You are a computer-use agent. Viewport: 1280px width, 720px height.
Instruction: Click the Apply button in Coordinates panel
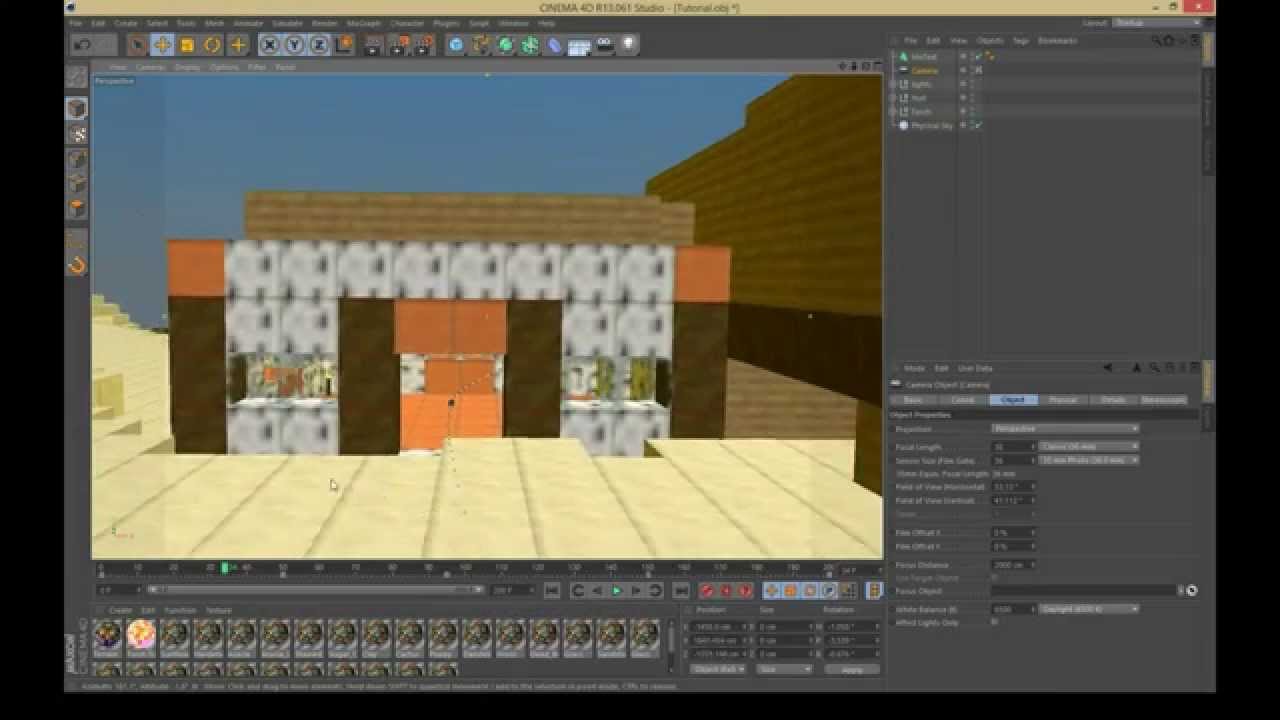point(852,669)
